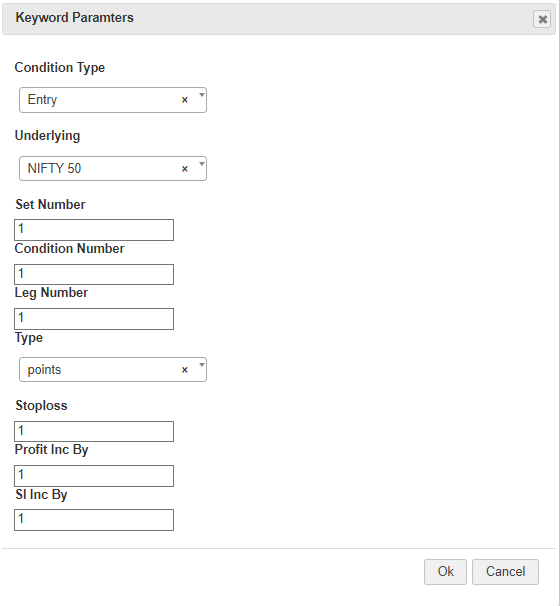560x606 pixels.
Task: Dismiss the dialog with Cancel
Action: pos(505,572)
